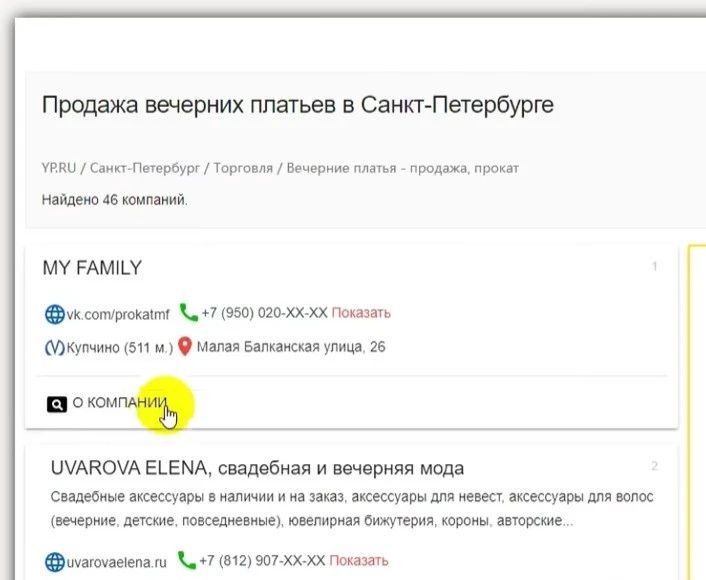Click the page heading Продажа вечерних платьев
Screen dimensions: 706x580
coord(298,105)
